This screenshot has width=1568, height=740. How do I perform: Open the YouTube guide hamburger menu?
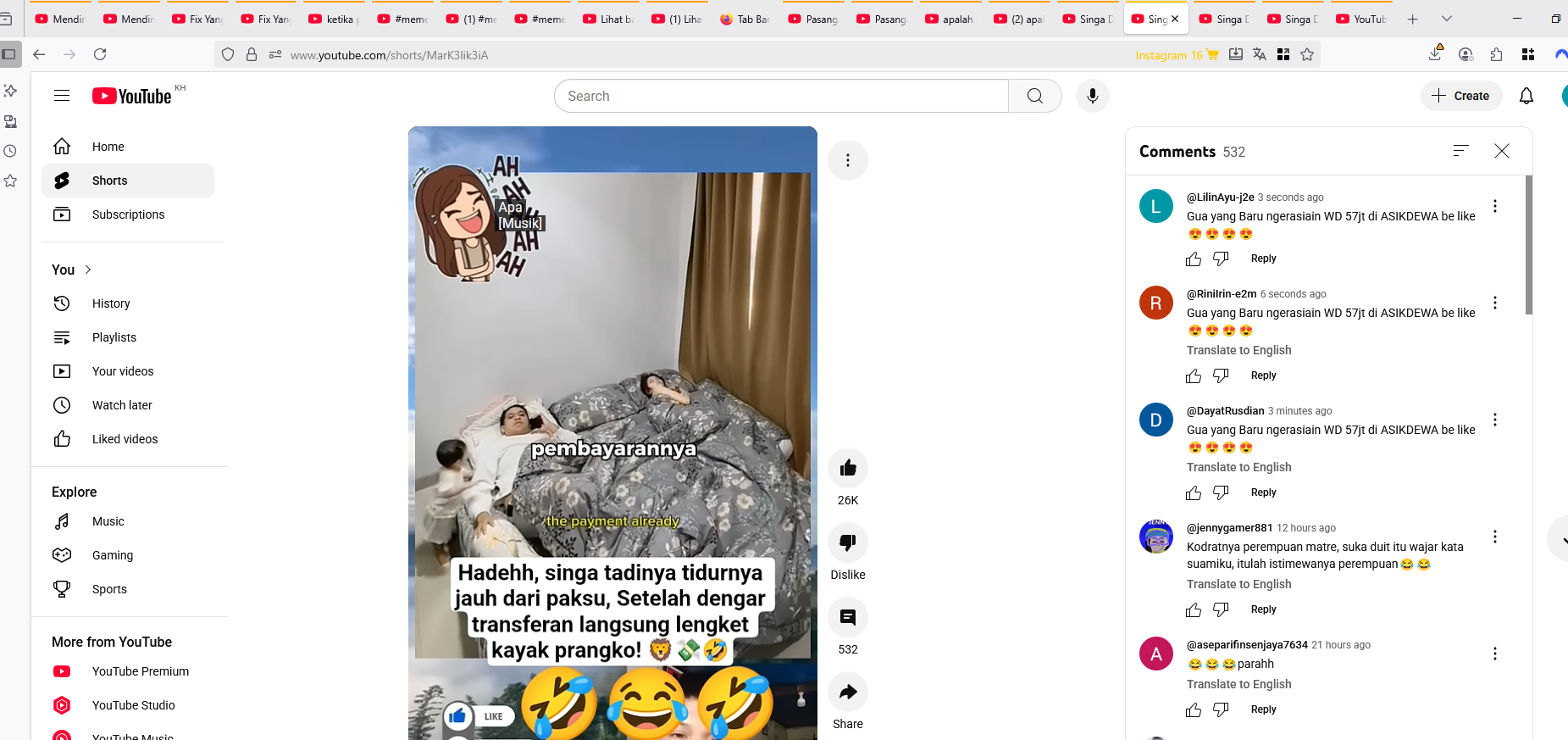[62, 96]
